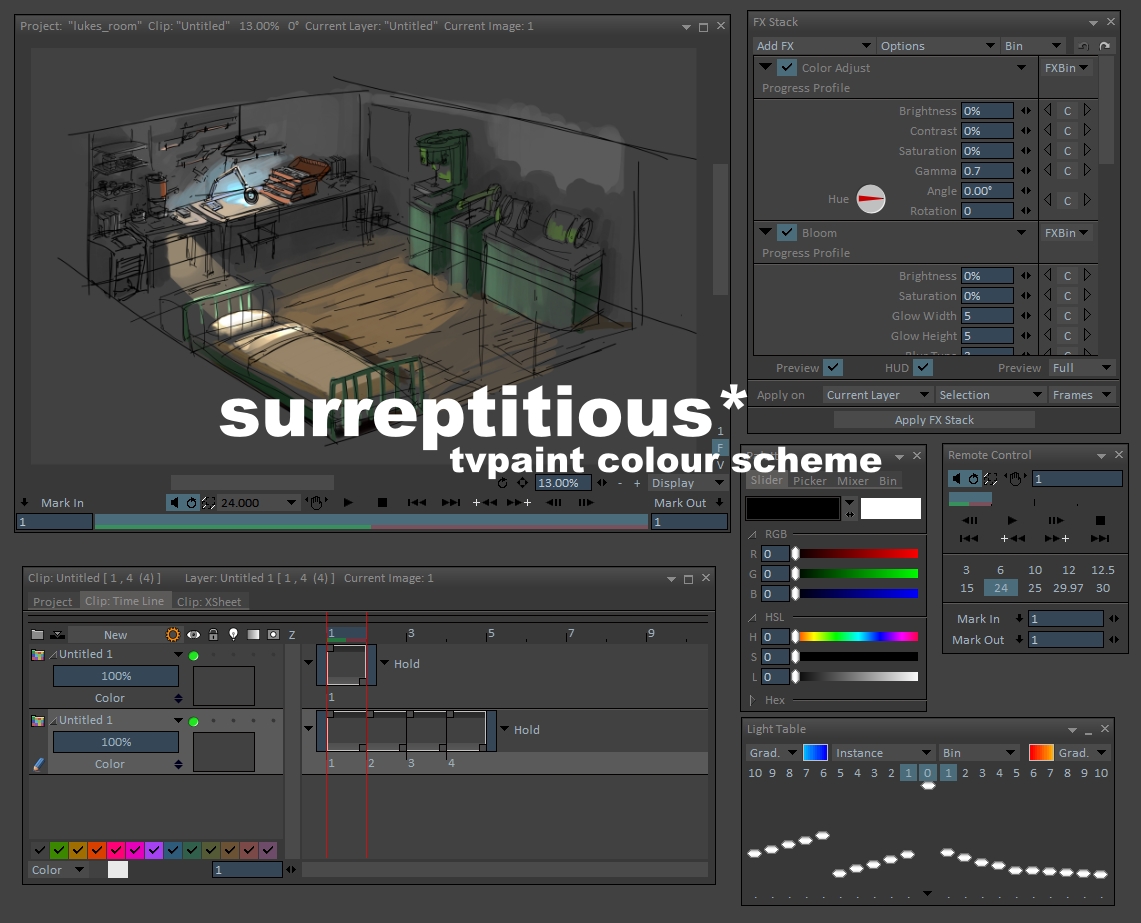The width and height of the screenshot is (1141, 923).
Task: Click the redo arrow in FX Stack
Action: click(1105, 46)
